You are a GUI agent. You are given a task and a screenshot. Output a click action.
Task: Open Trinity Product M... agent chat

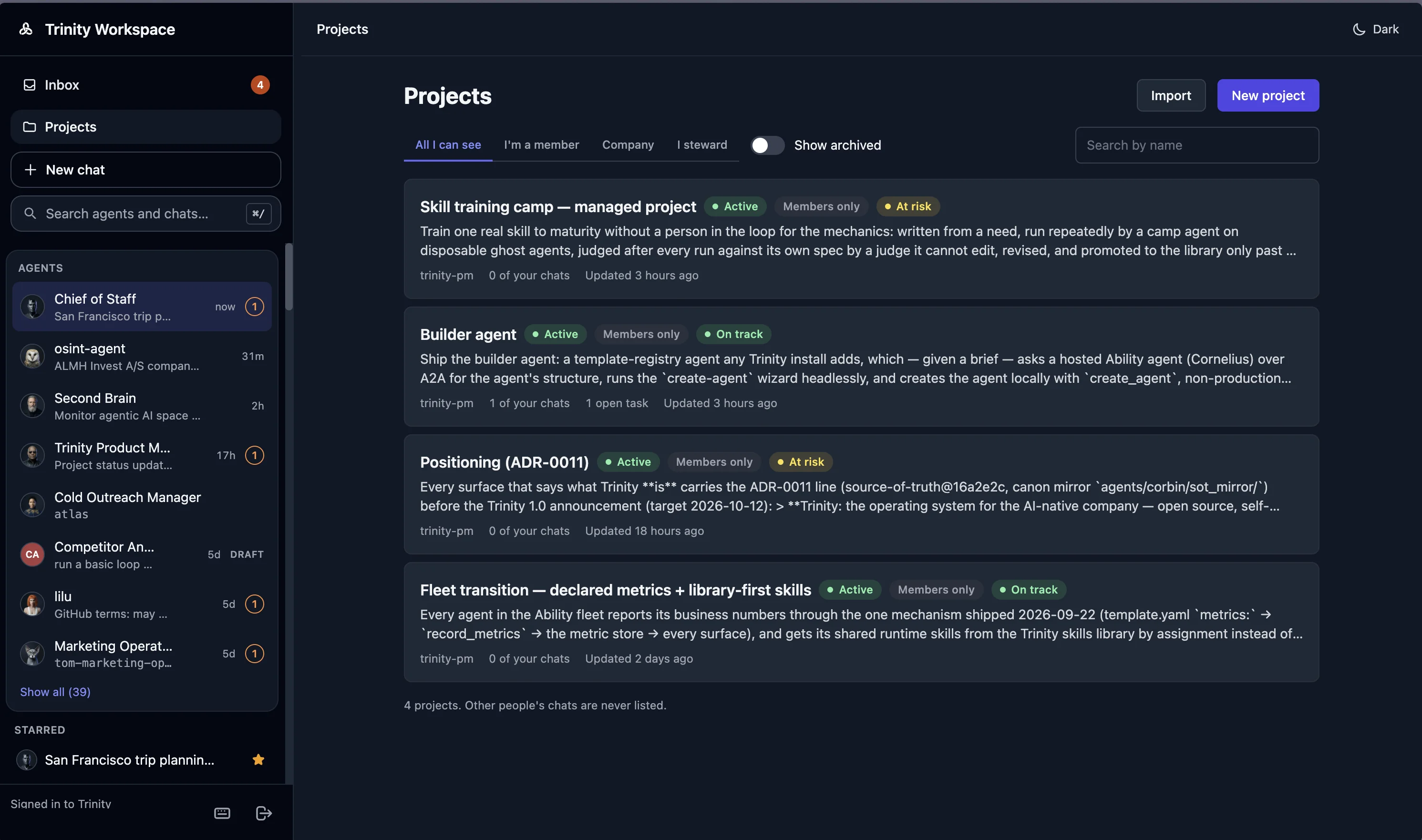coord(142,456)
